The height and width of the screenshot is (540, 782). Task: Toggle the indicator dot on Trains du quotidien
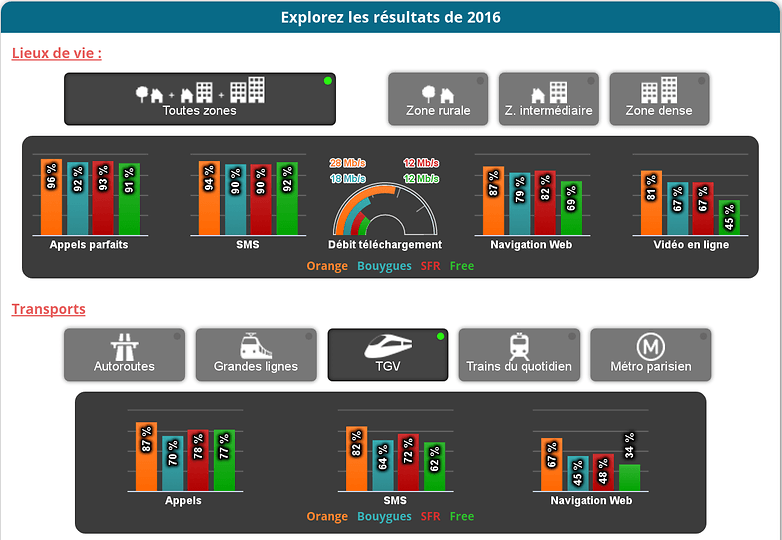click(x=572, y=336)
